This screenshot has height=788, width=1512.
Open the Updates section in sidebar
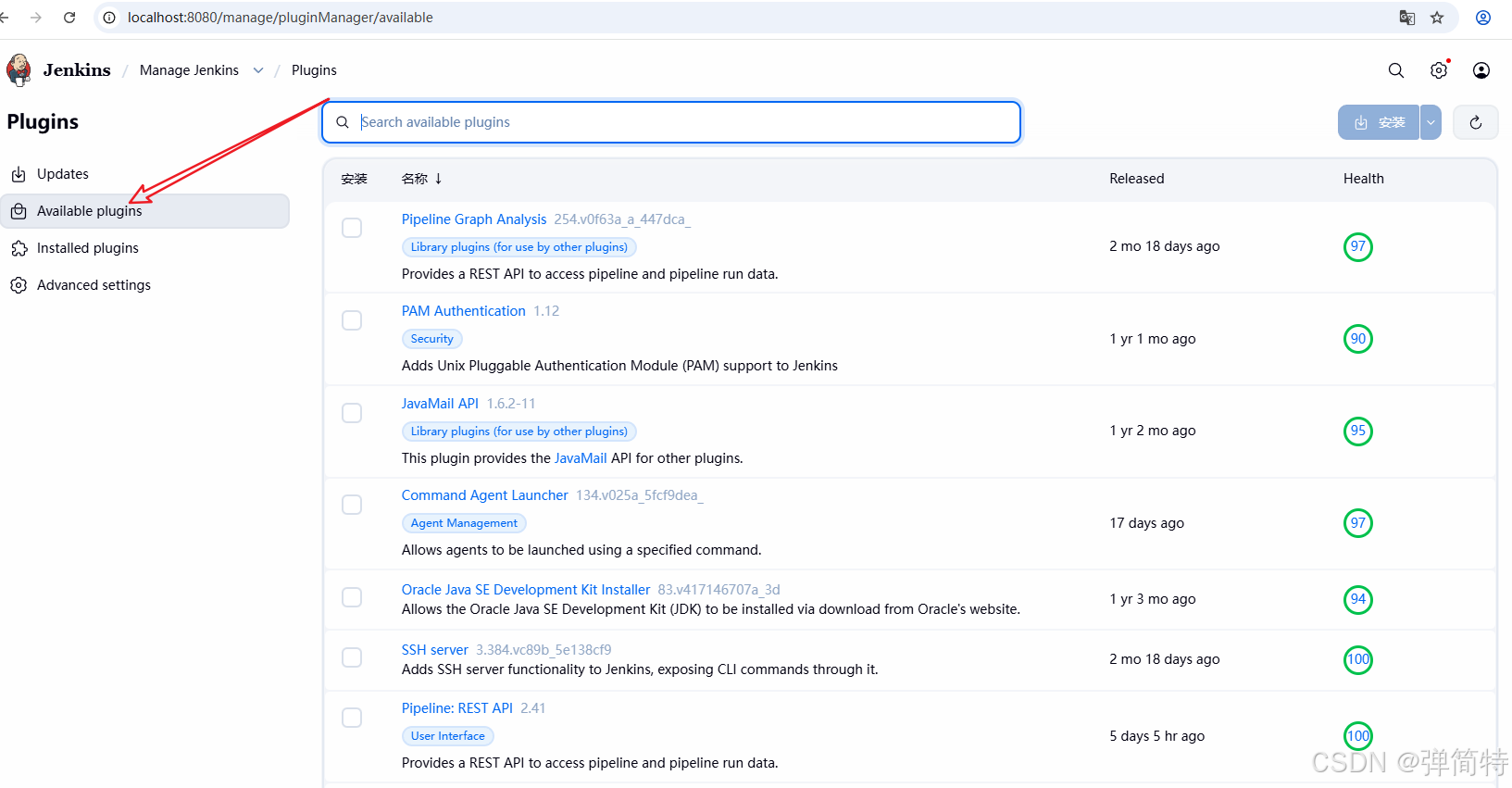(x=145, y=174)
